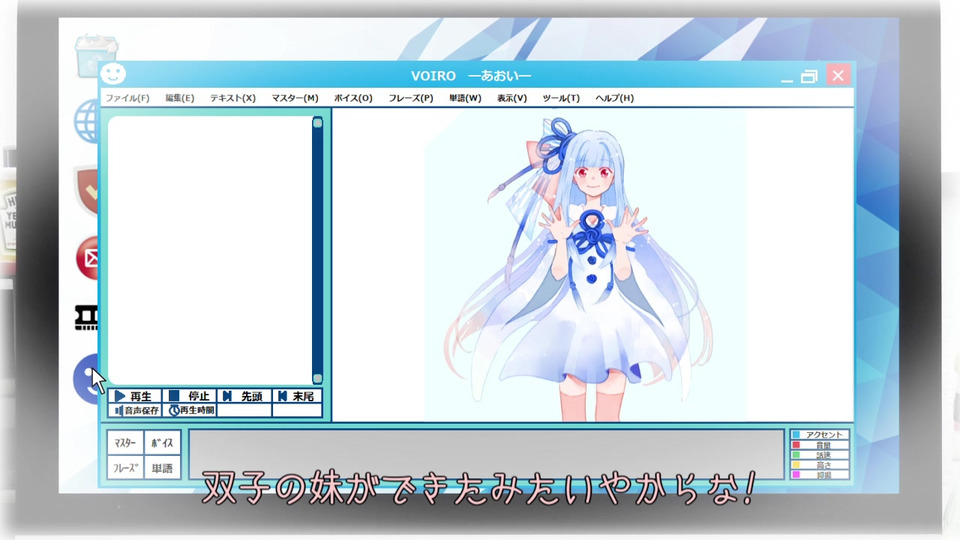
Task: Click the smiley face icon in VOIRO title bar
Action: (113, 74)
